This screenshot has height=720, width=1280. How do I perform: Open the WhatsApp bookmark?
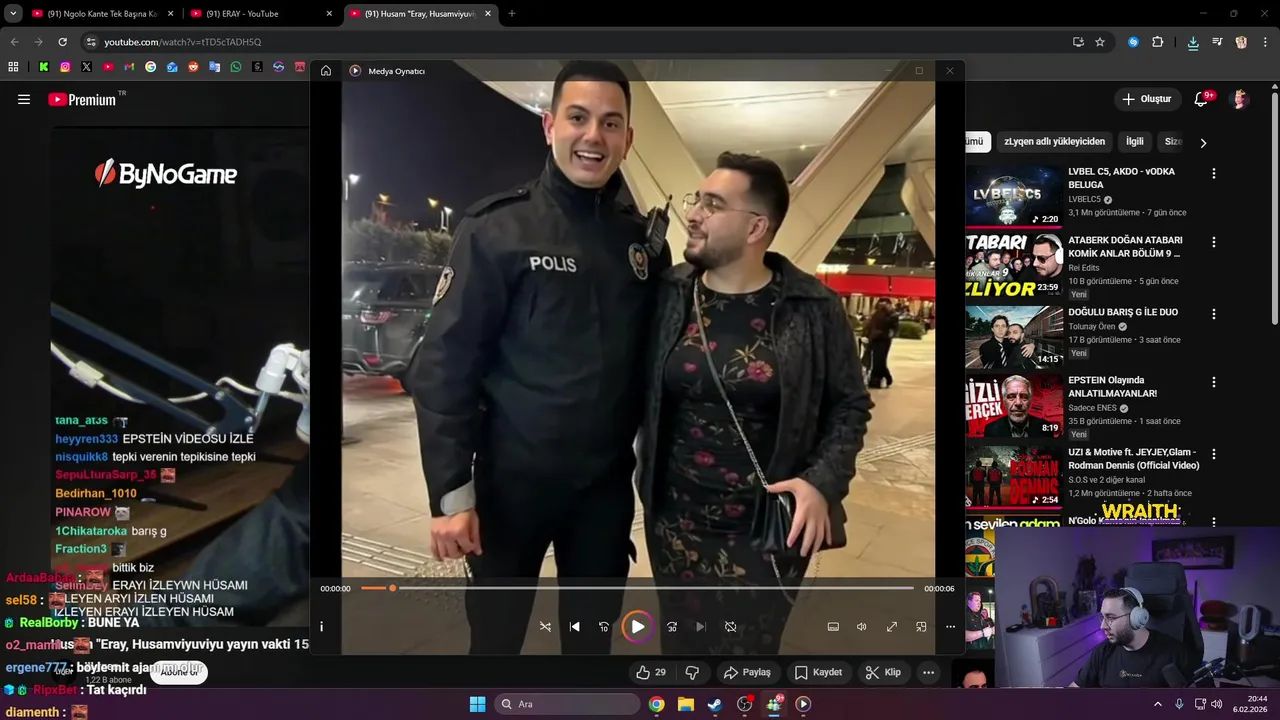(x=236, y=67)
